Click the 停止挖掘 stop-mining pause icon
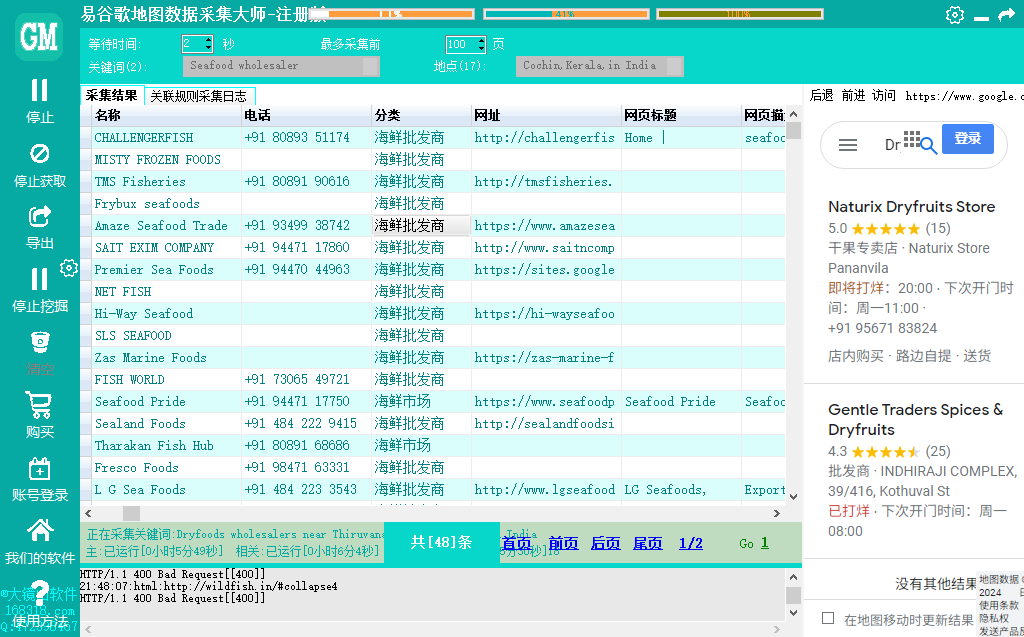Image resolution: width=1024 pixels, height=637 pixels. pos(39,279)
